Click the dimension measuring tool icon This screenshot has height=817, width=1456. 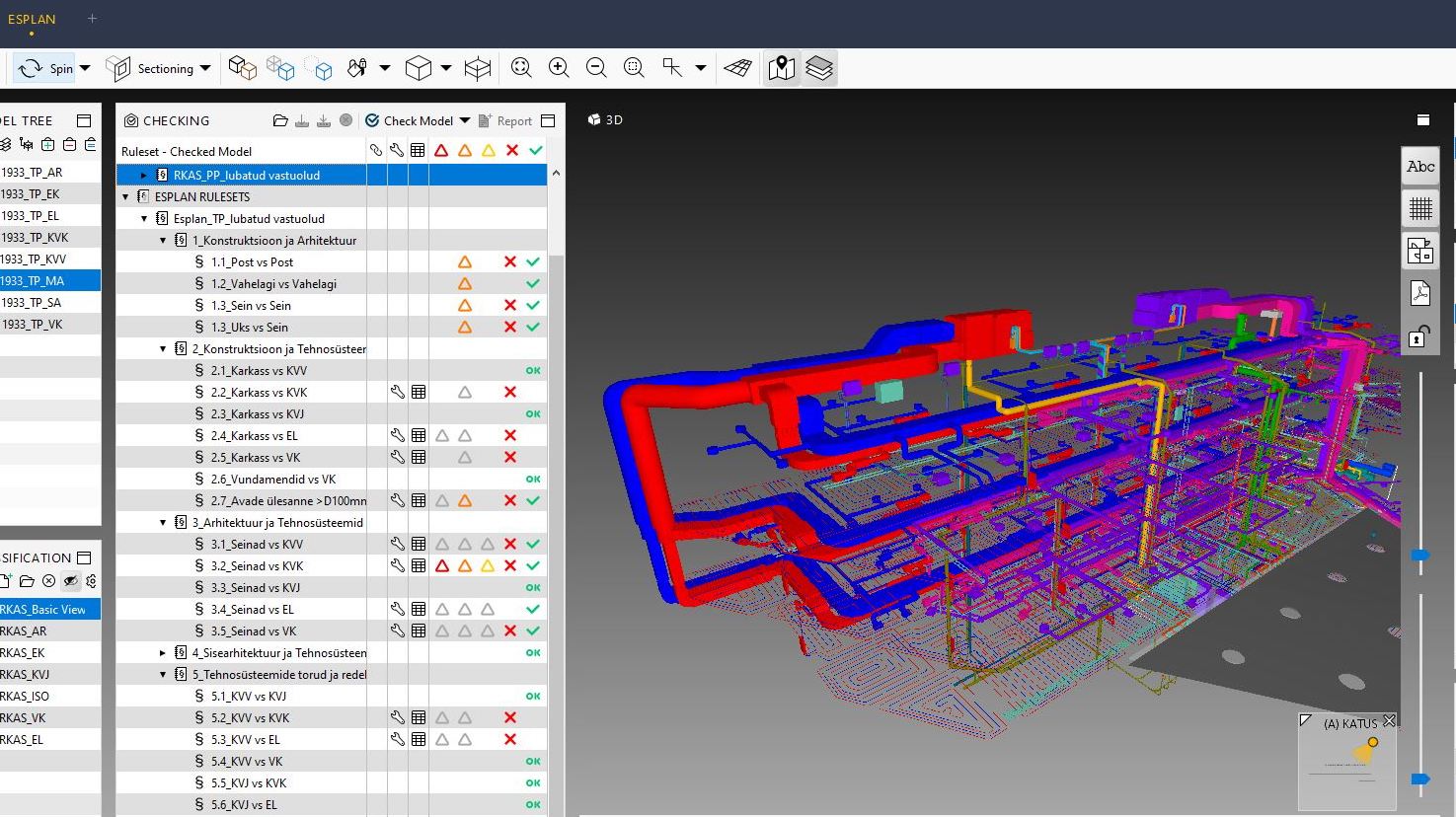tap(672, 67)
